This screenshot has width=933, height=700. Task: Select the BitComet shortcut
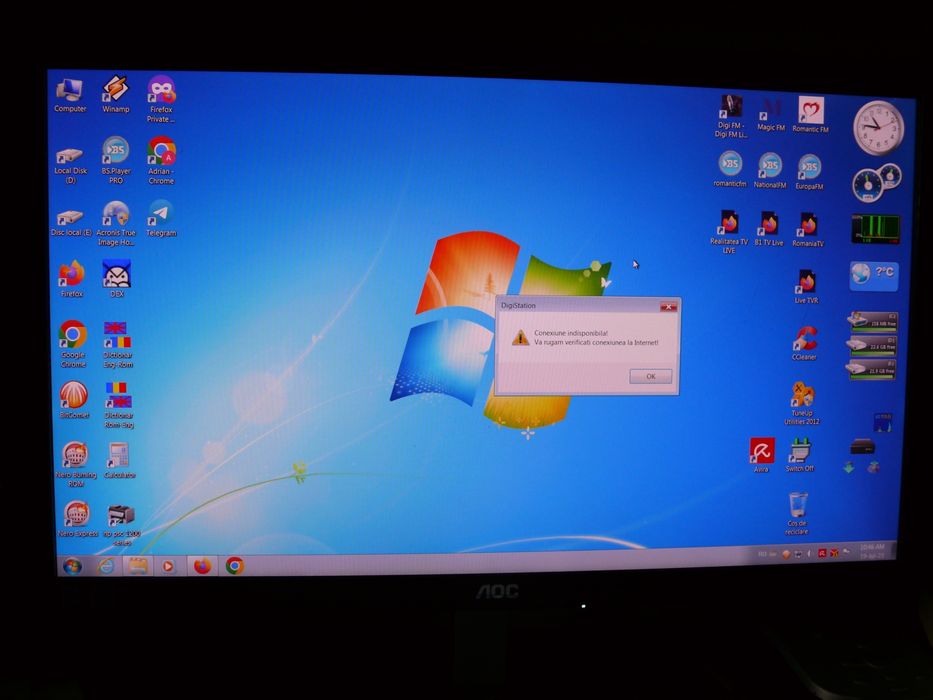[74, 400]
